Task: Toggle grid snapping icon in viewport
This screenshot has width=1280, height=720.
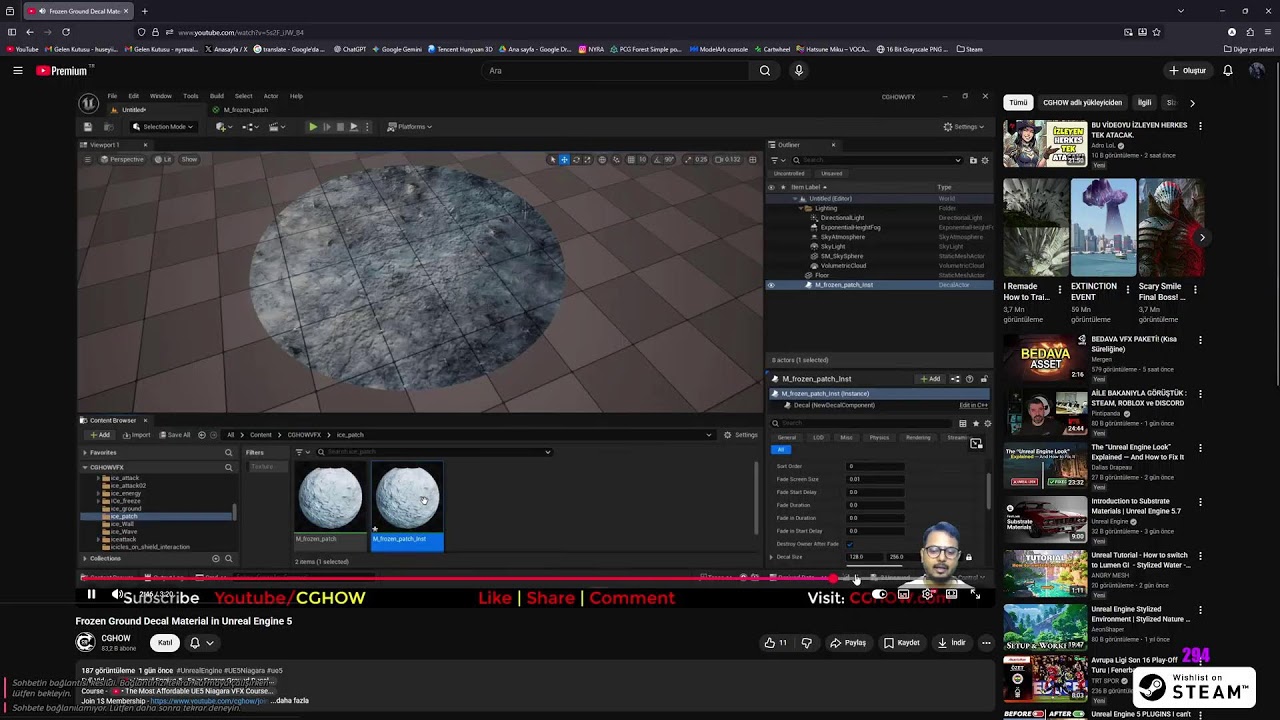Action: [630, 160]
